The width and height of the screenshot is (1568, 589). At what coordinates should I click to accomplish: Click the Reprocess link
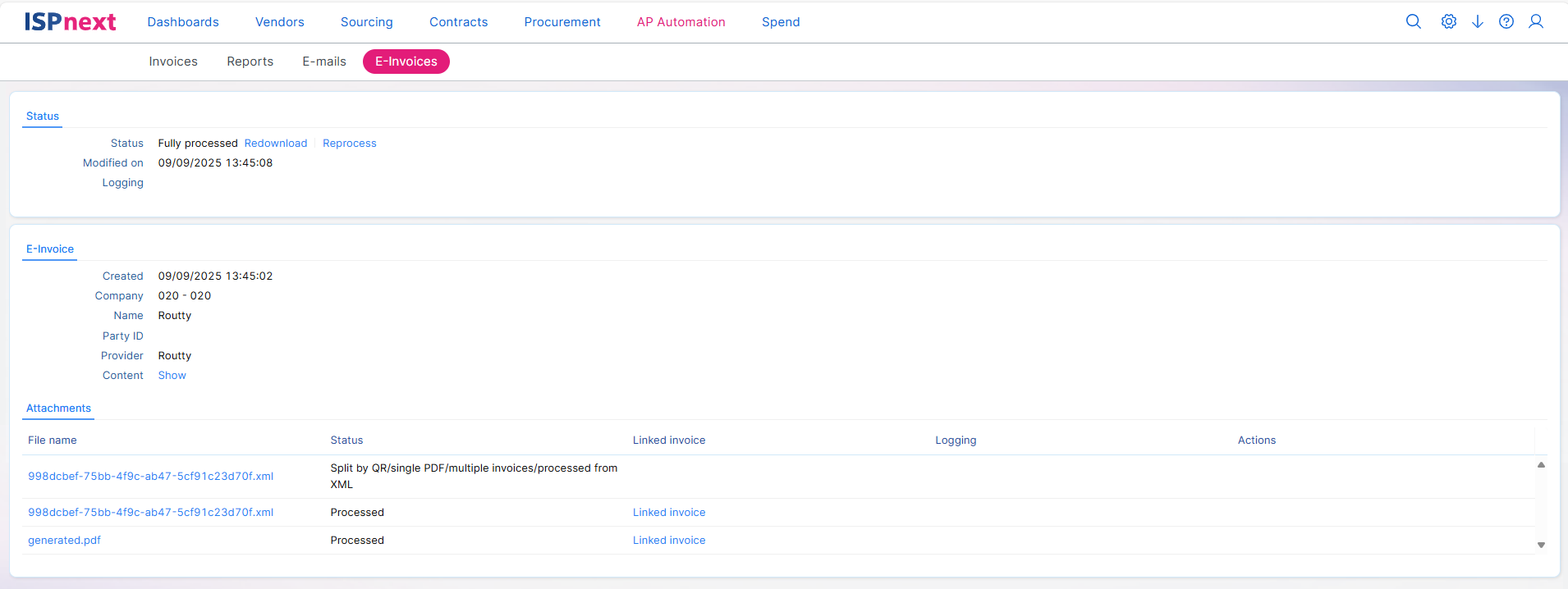click(349, 144)
